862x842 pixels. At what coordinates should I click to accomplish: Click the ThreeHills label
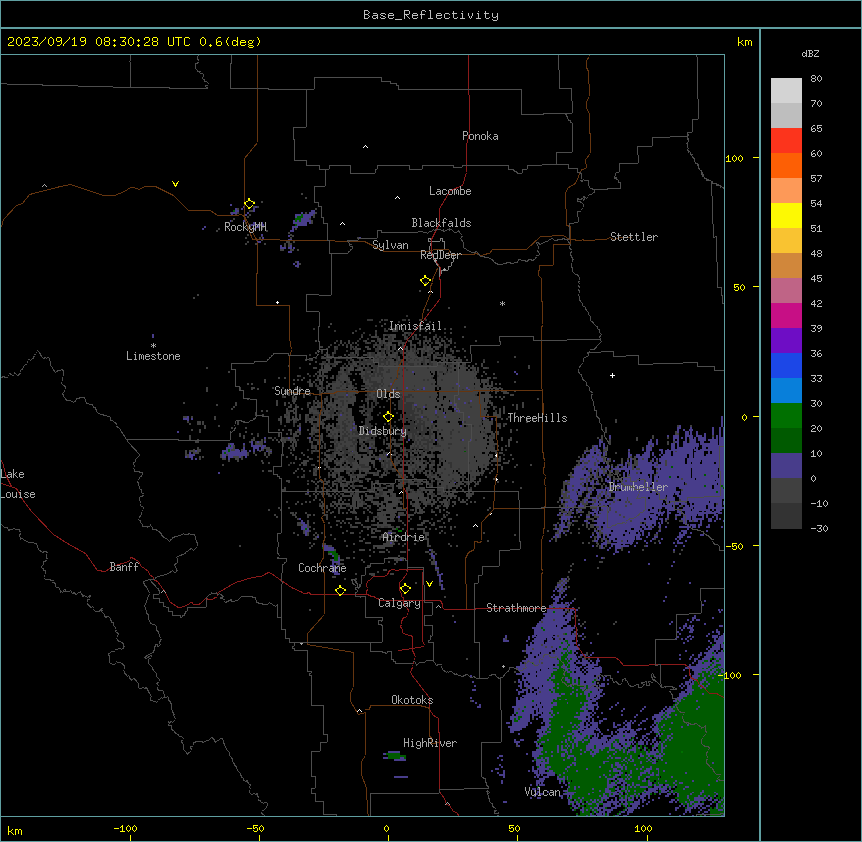click(537, 418)
